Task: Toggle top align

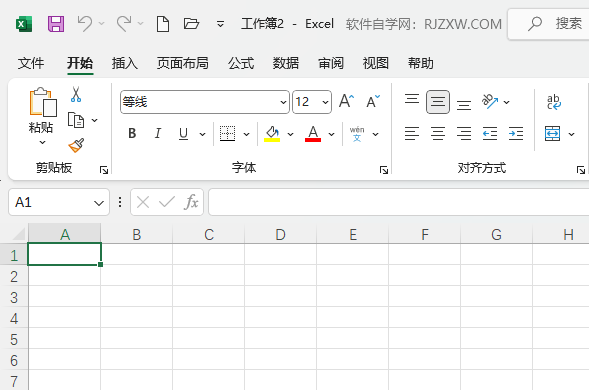Action: pos(412,99)
